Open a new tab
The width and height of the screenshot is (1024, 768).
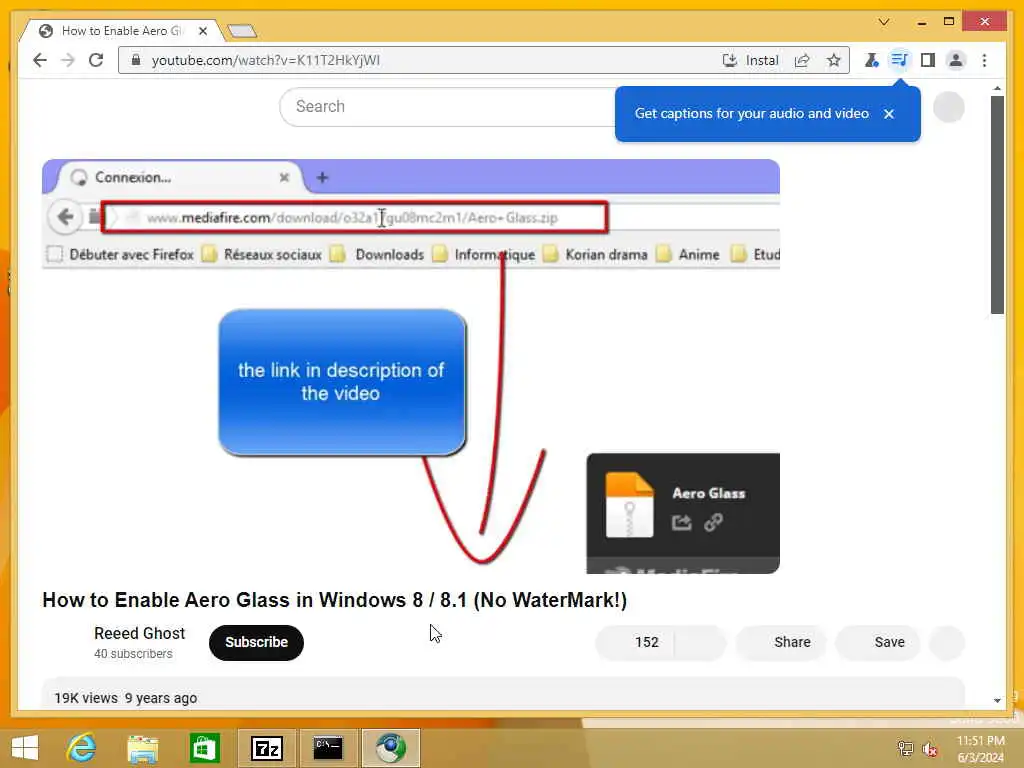(242, 31)
